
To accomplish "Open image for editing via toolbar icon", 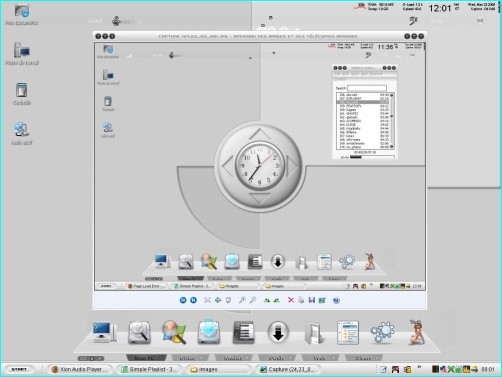I will point(322,300).
